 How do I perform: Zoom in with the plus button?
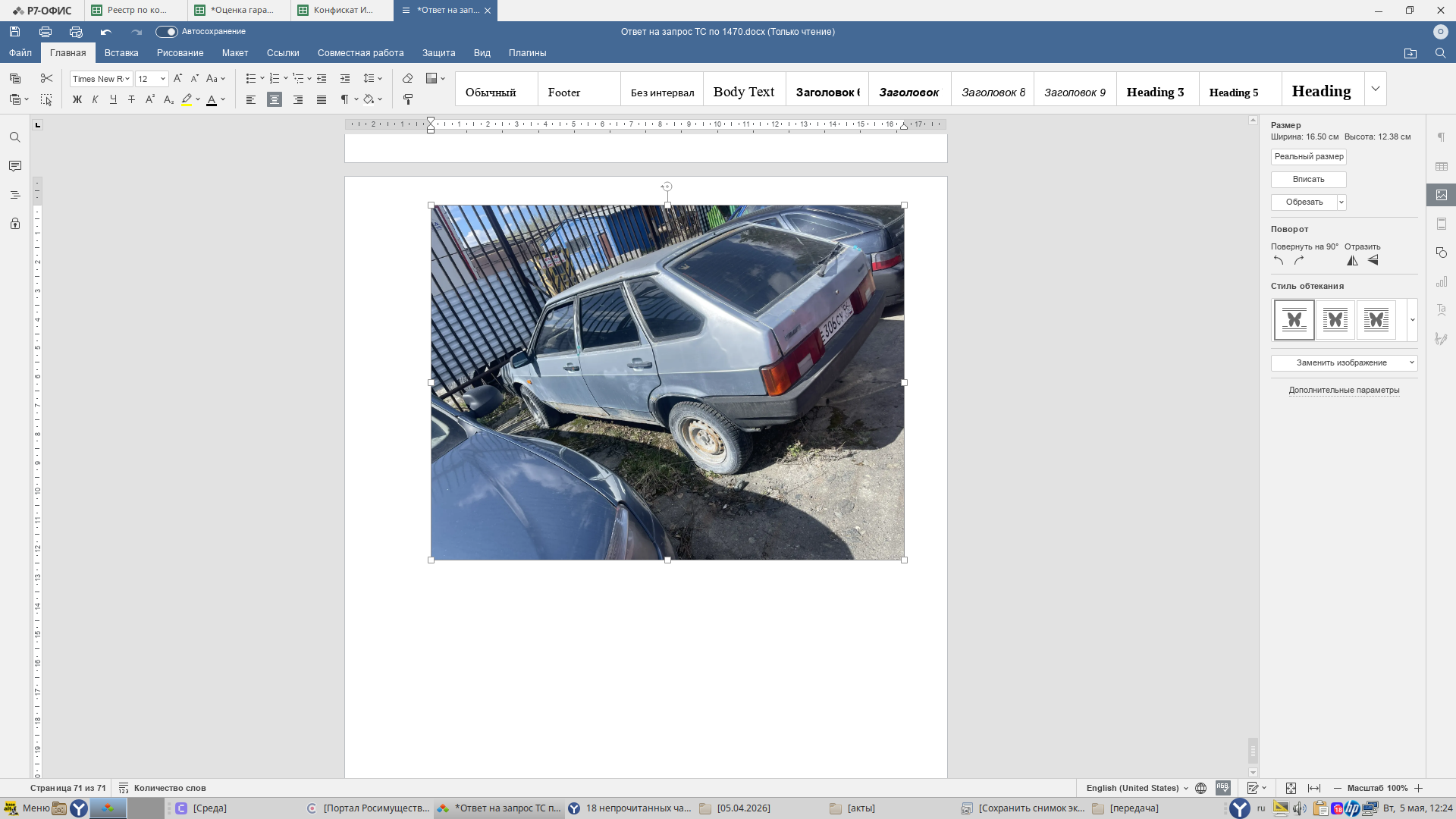click(x=1419, y=789)
